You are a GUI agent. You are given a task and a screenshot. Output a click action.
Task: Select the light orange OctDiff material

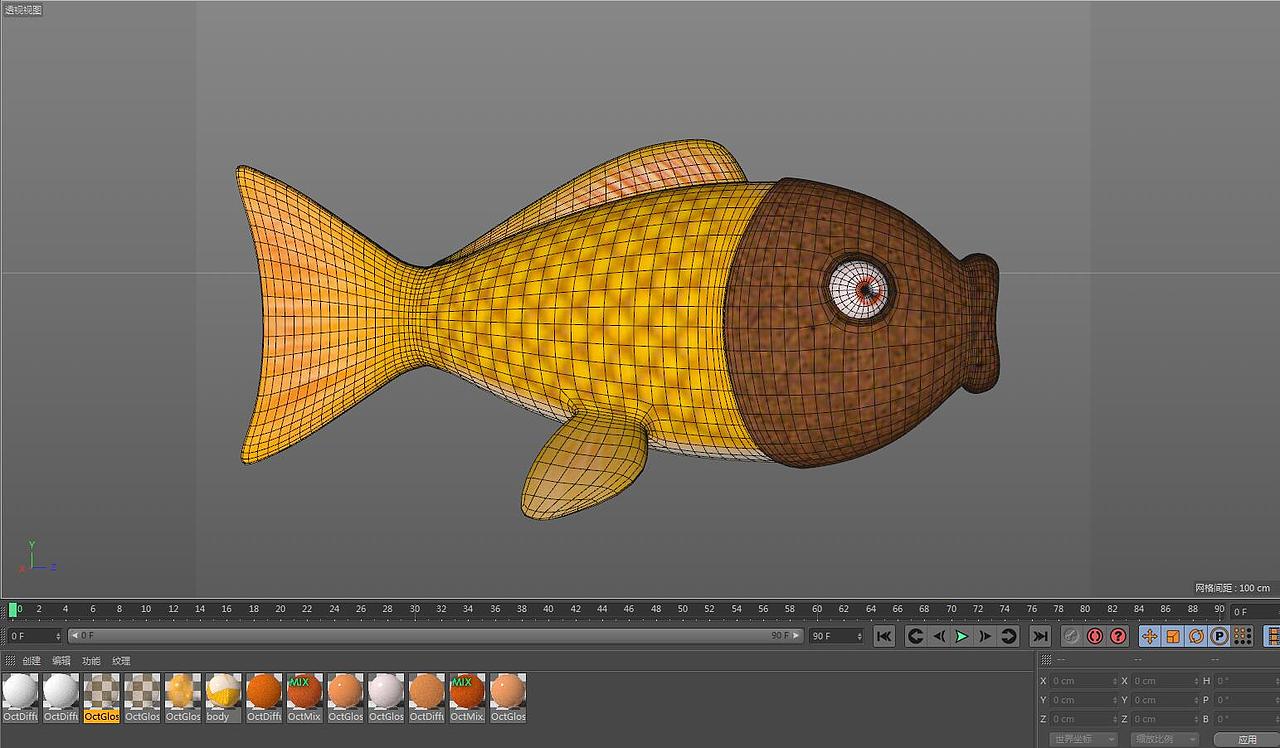[427, 697]
